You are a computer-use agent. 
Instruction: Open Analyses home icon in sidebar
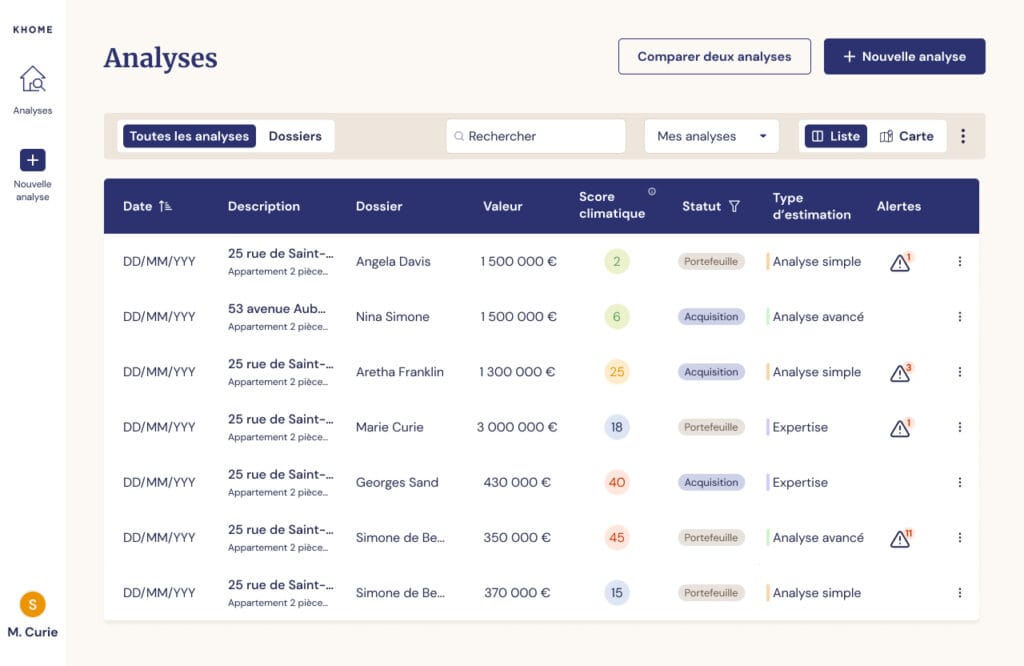click(33, 79)
